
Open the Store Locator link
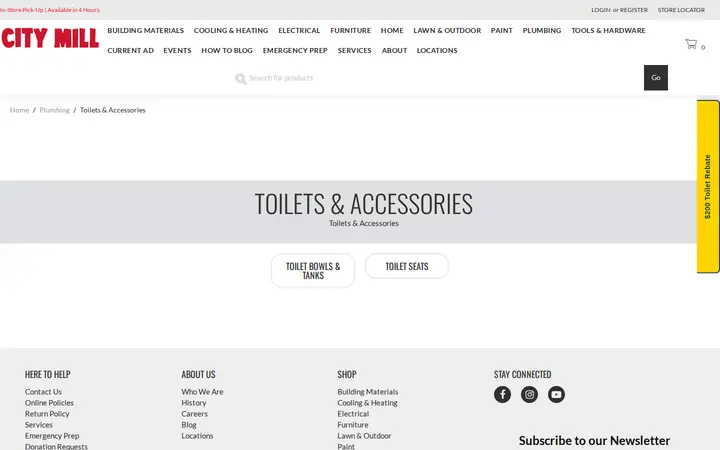[x=681, y=10]
